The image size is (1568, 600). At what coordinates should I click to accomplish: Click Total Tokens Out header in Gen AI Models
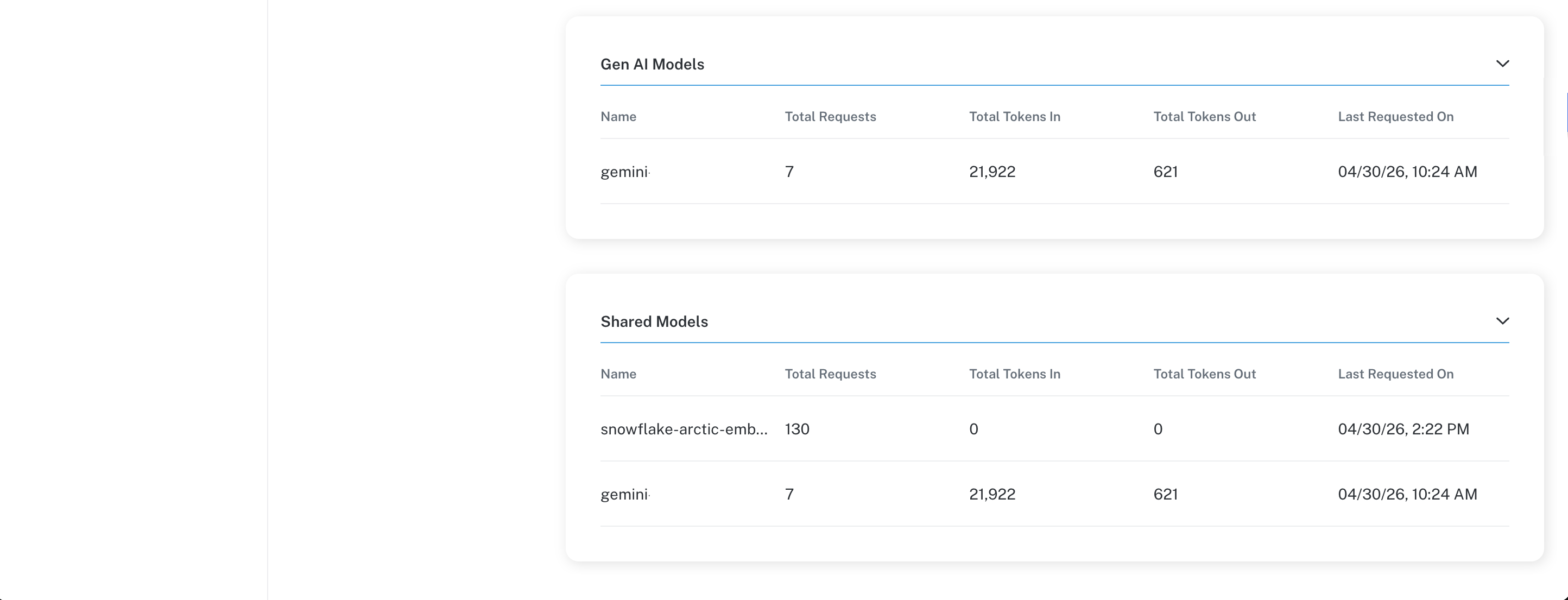tap(1204, 117)
